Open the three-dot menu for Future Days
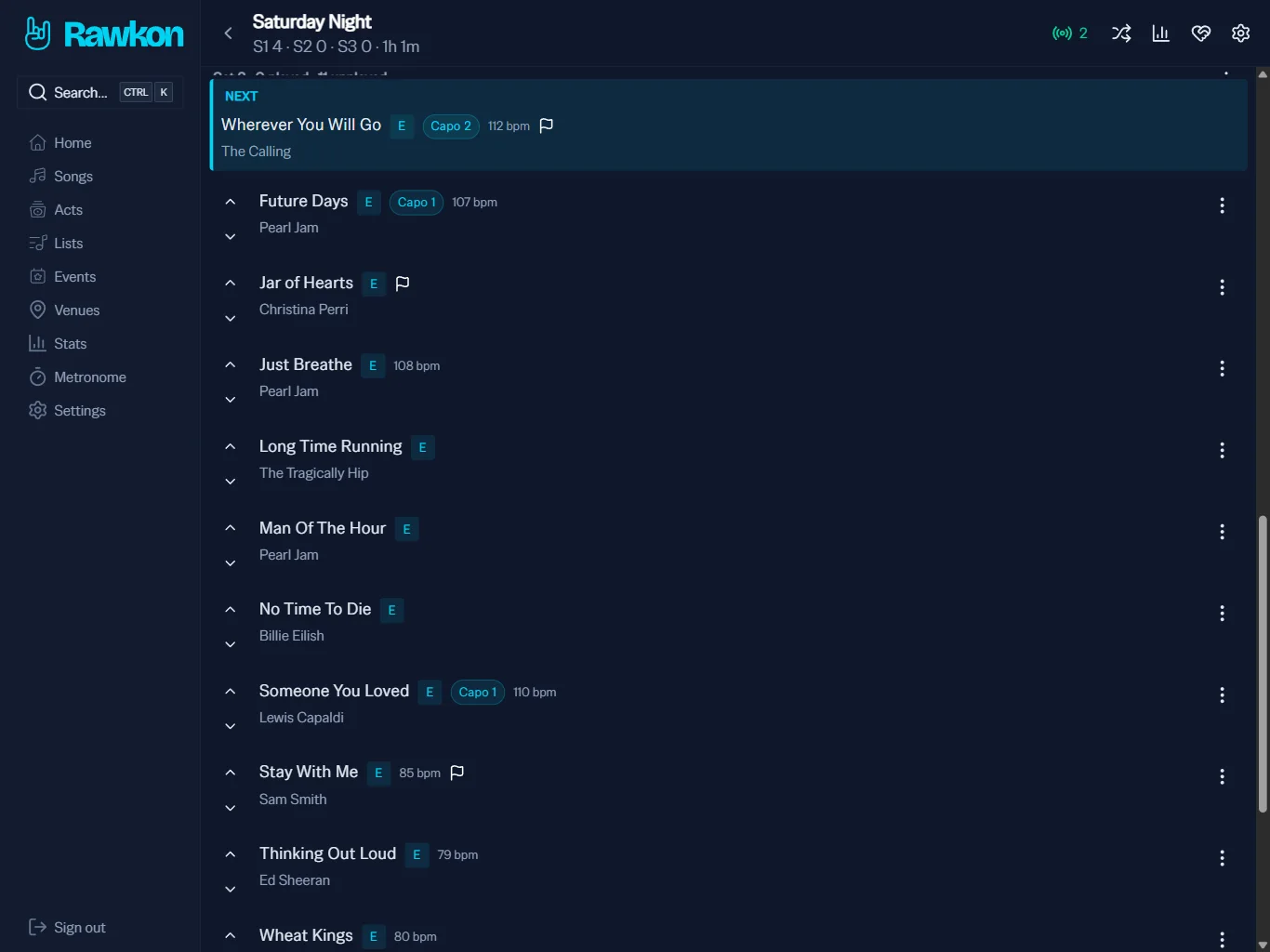1270x952 pixels. (1222, 205)
